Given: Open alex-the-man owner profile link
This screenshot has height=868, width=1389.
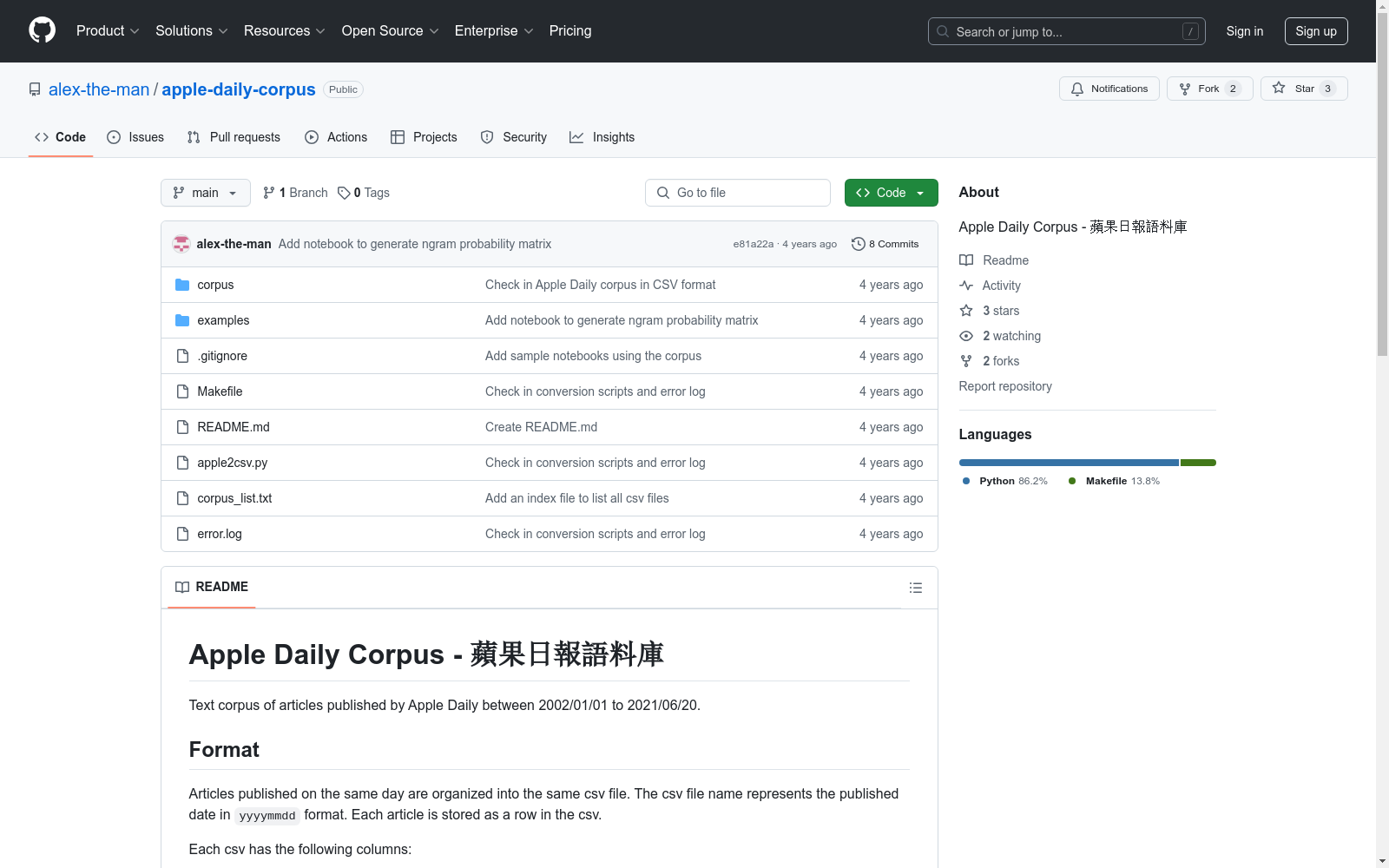Looking at the screenshot, I should tap(99, 89).
